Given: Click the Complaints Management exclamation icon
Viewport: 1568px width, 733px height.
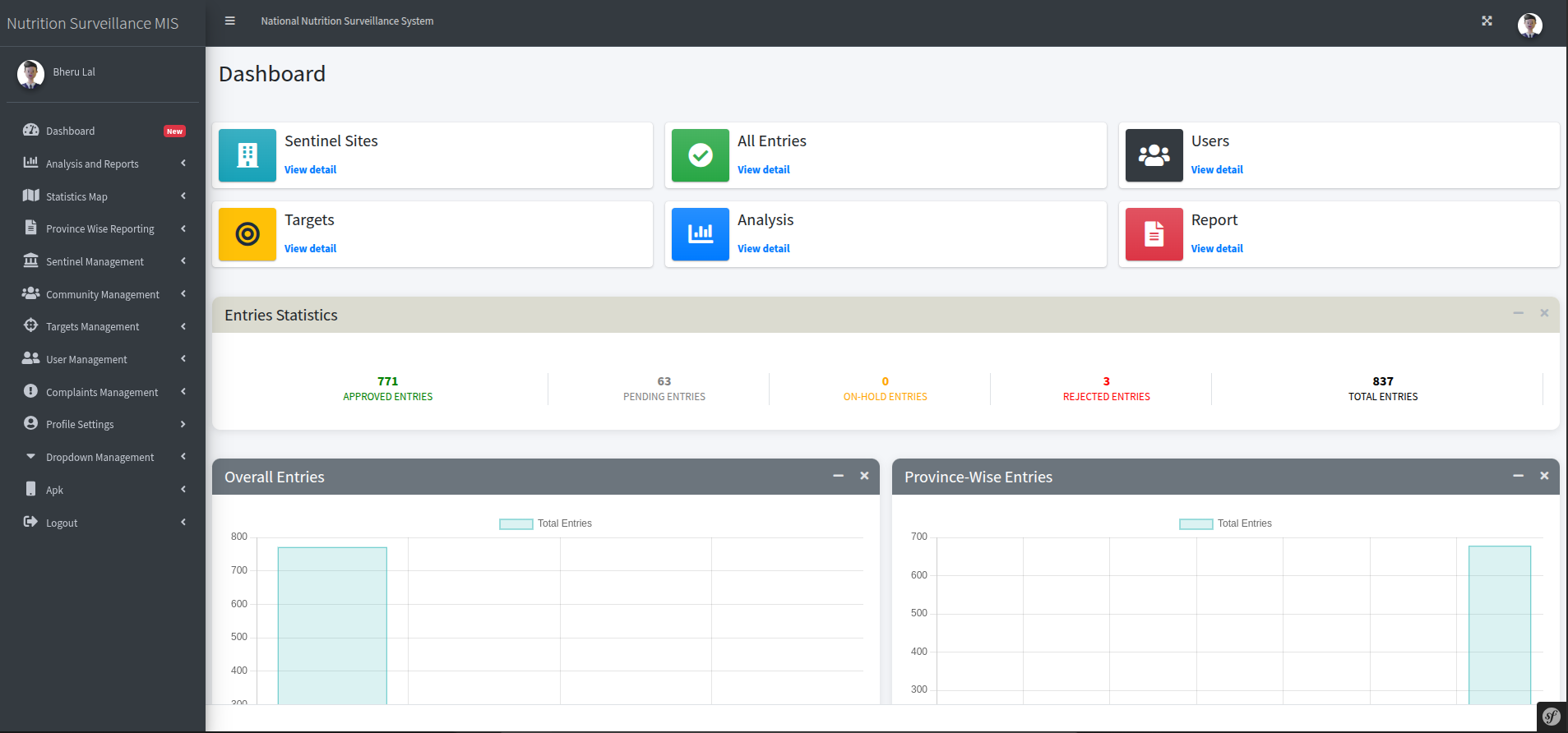Looking at the screenshot, I should 31,391.
